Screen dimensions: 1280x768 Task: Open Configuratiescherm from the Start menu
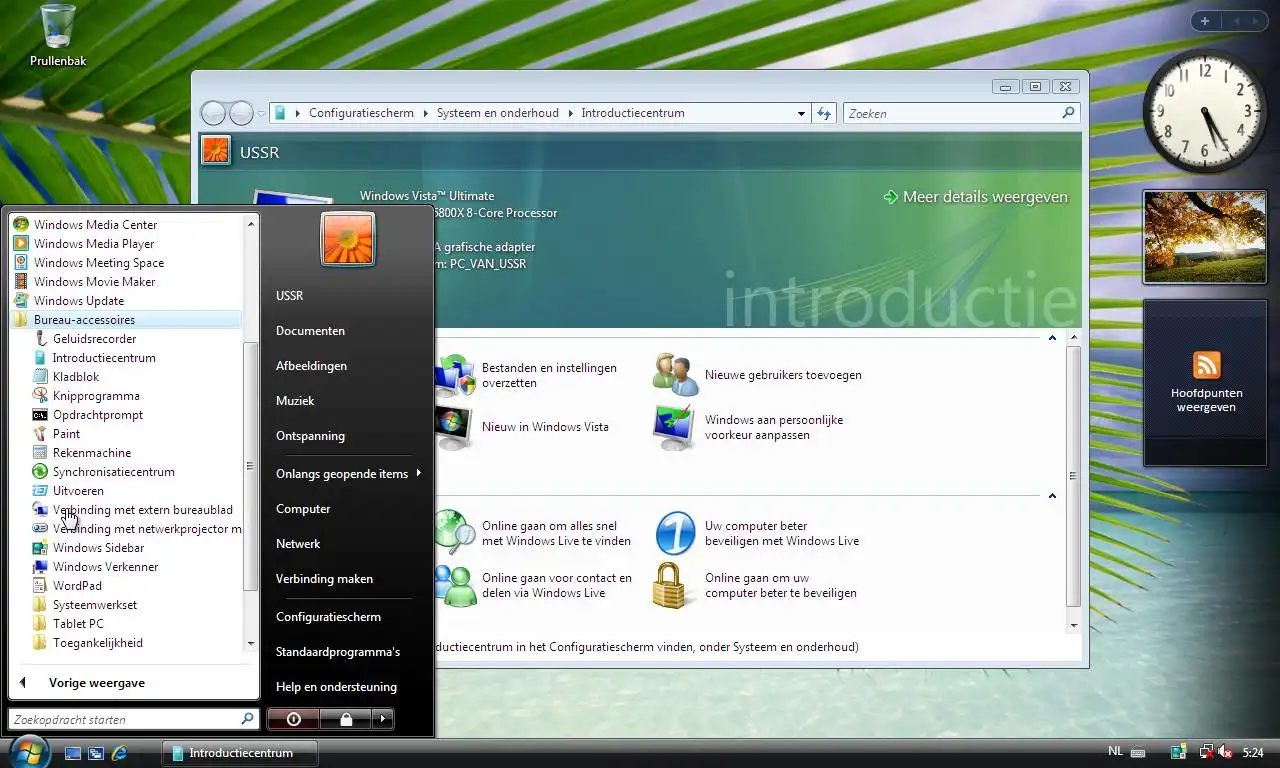(x=328, y=617)
